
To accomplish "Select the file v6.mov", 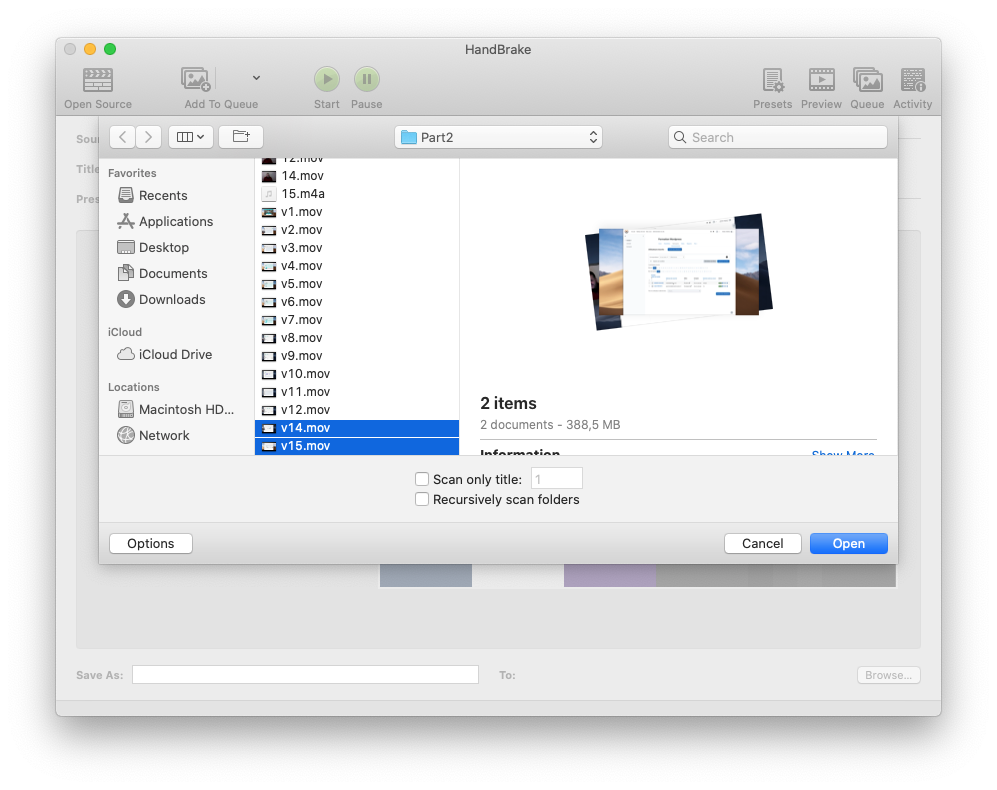I will pos(357,301).
